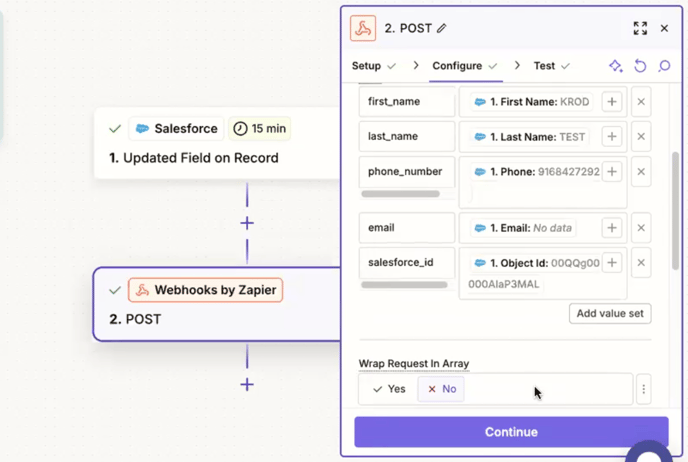Edit the phone_number key field
This screenshot has width=688, height=462.
[x=407, y=172]
